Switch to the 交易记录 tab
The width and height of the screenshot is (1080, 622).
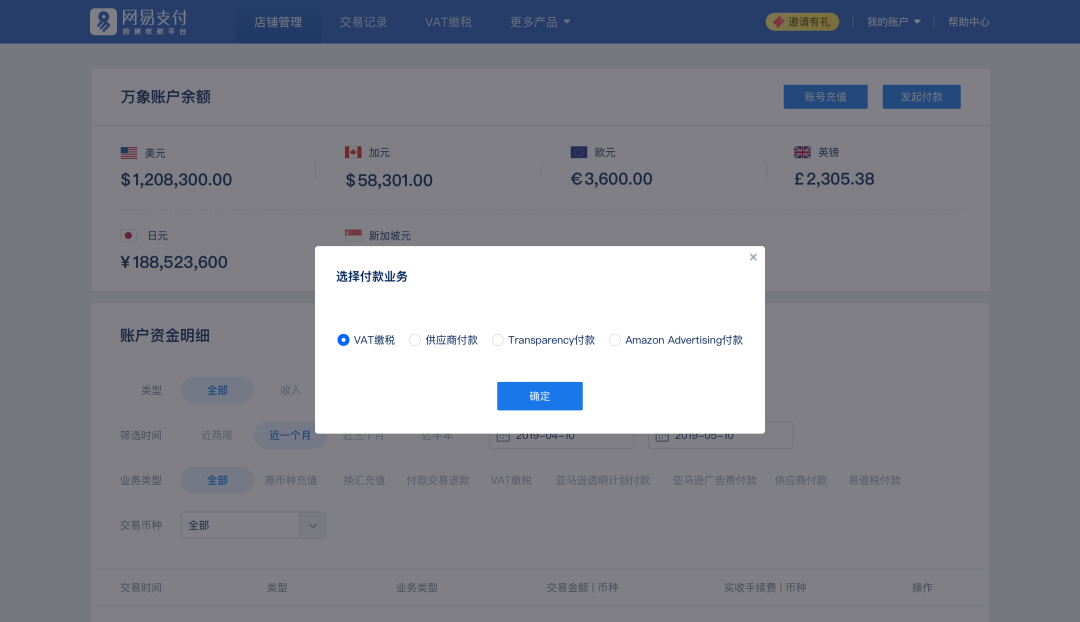(362, 21)
